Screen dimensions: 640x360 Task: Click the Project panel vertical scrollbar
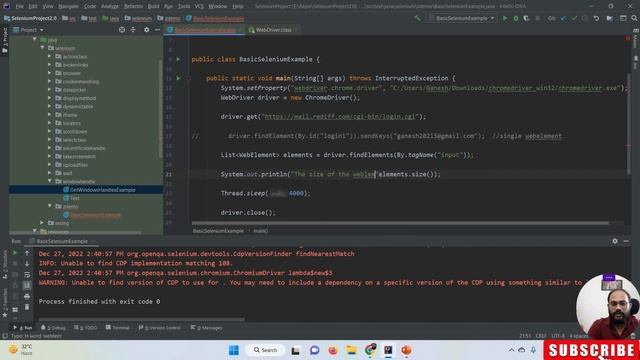pyautogui.click(x=161, y=110)
